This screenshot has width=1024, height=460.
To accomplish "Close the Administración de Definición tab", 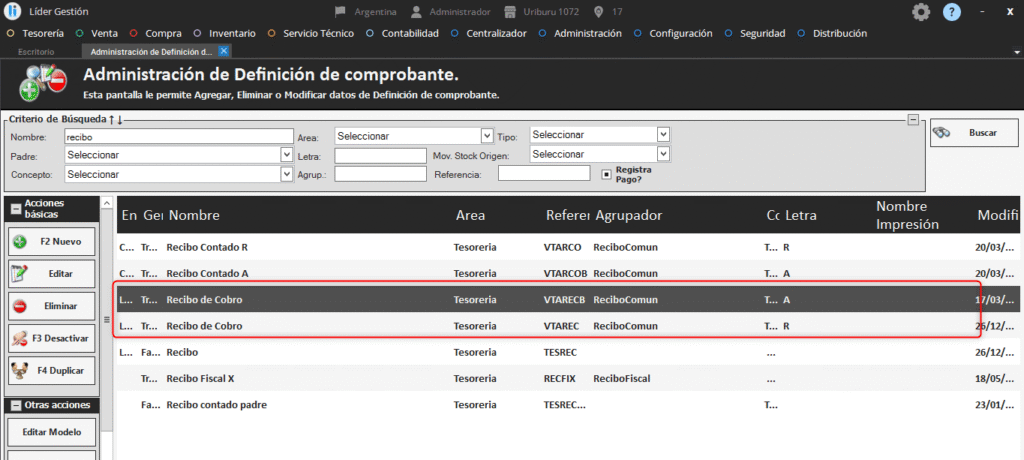I will [x=224, y=50].
